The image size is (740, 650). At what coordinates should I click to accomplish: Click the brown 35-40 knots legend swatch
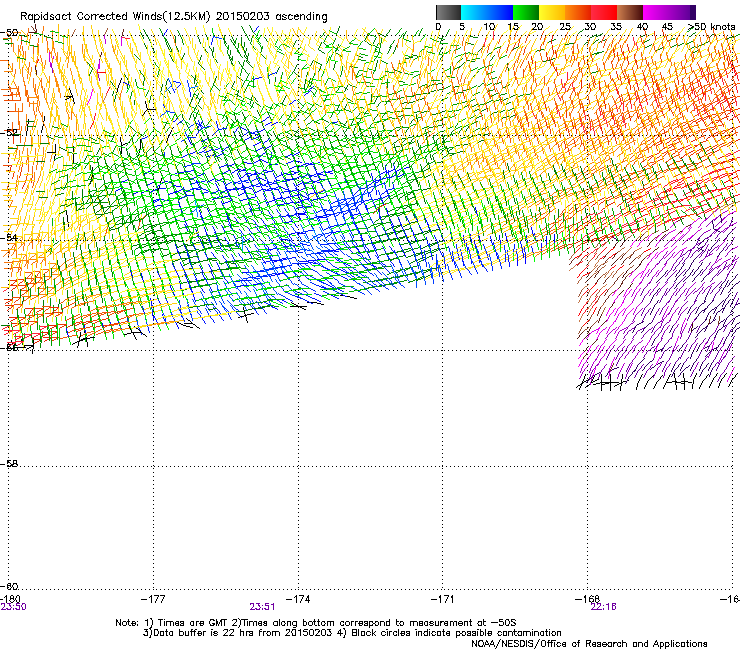630,12
